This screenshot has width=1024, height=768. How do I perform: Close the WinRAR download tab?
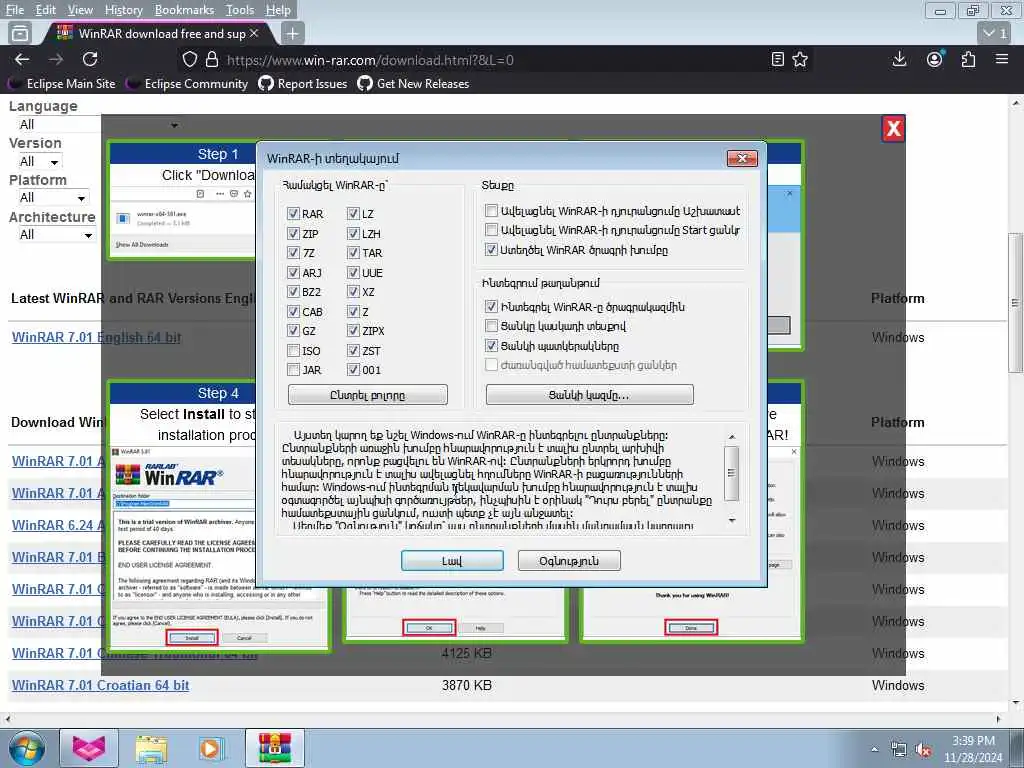(254, 33)
